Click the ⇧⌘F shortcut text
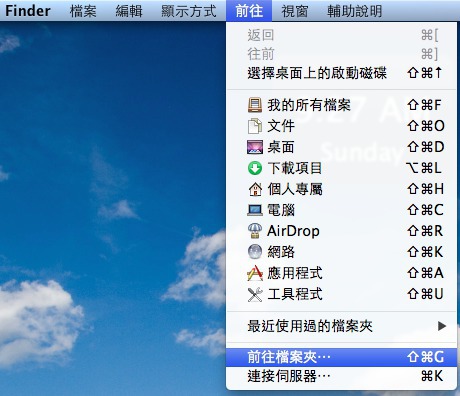Screen dimensions: 460x396 coord(424,105)
